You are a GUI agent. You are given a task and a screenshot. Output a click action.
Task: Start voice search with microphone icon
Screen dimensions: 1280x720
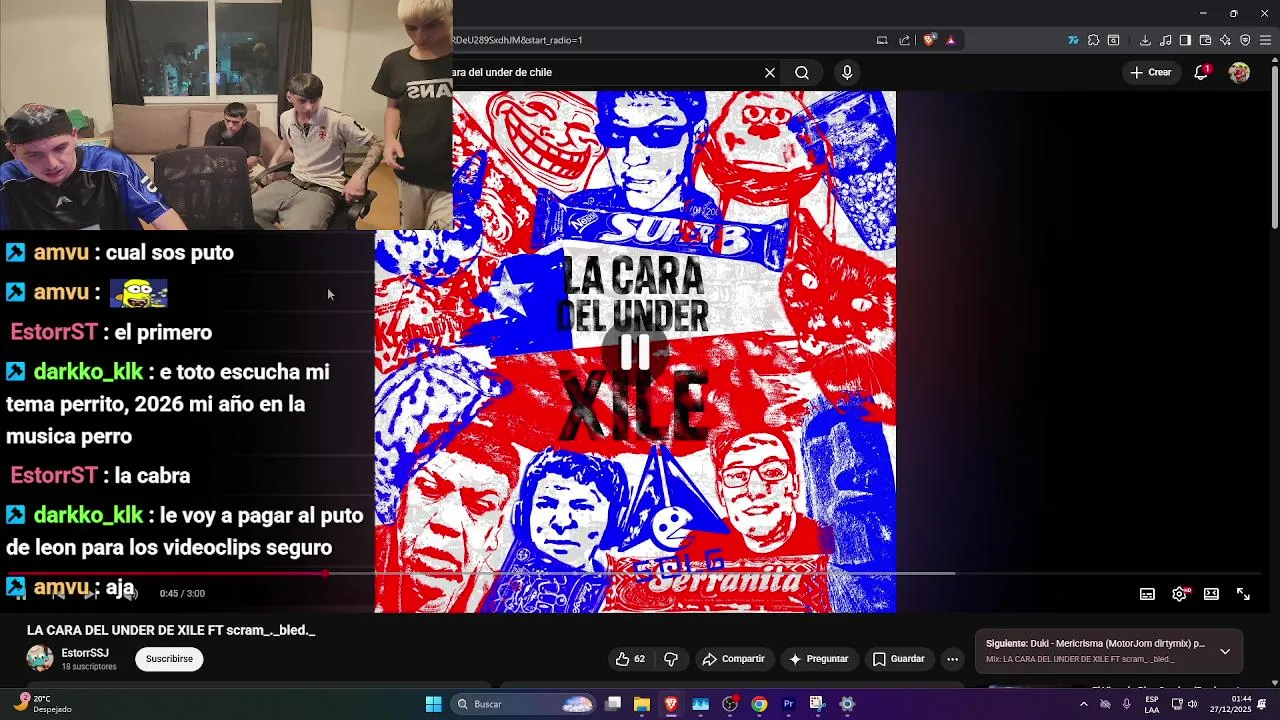pyautogui.click(x=847, y=72)
